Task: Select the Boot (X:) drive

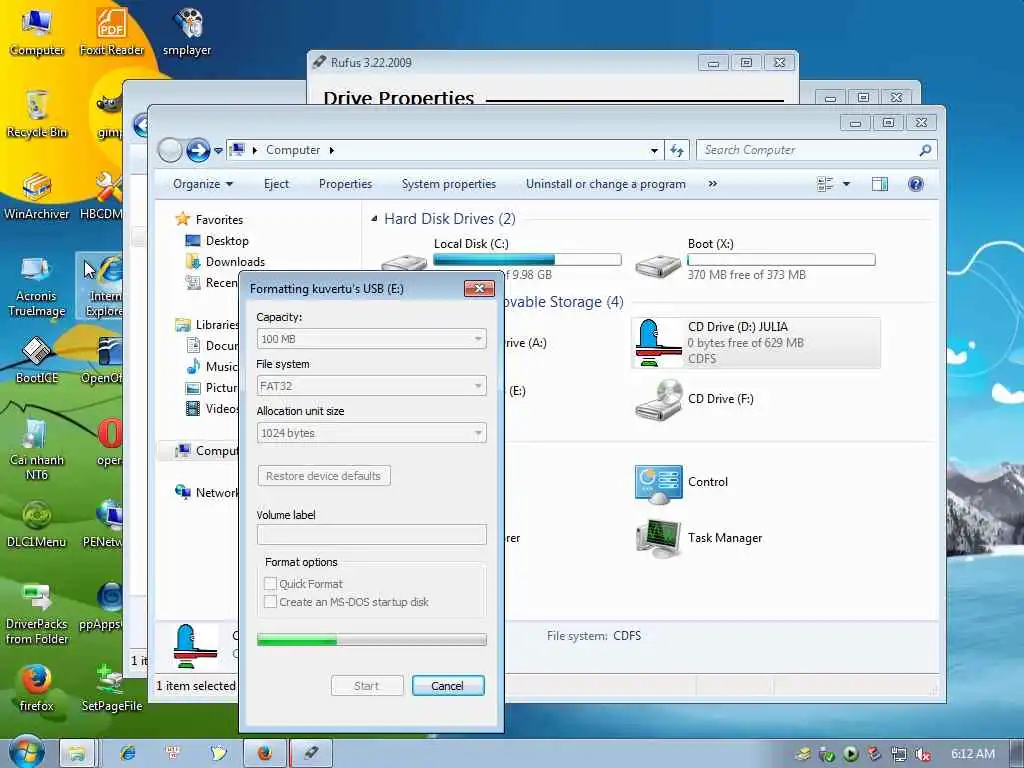Action: point(756,260)
